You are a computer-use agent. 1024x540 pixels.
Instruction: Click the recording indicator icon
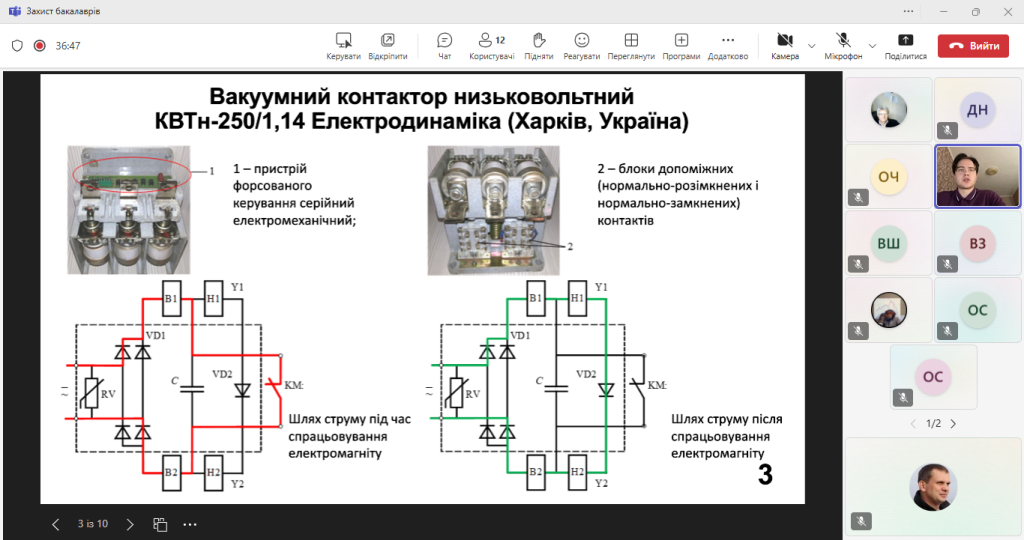[40, 46]
